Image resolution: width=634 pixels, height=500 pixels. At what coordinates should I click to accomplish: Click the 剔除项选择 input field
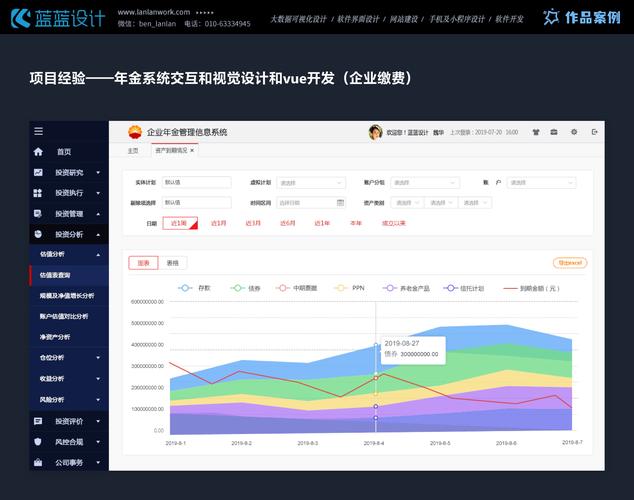(x=197, y=203)
